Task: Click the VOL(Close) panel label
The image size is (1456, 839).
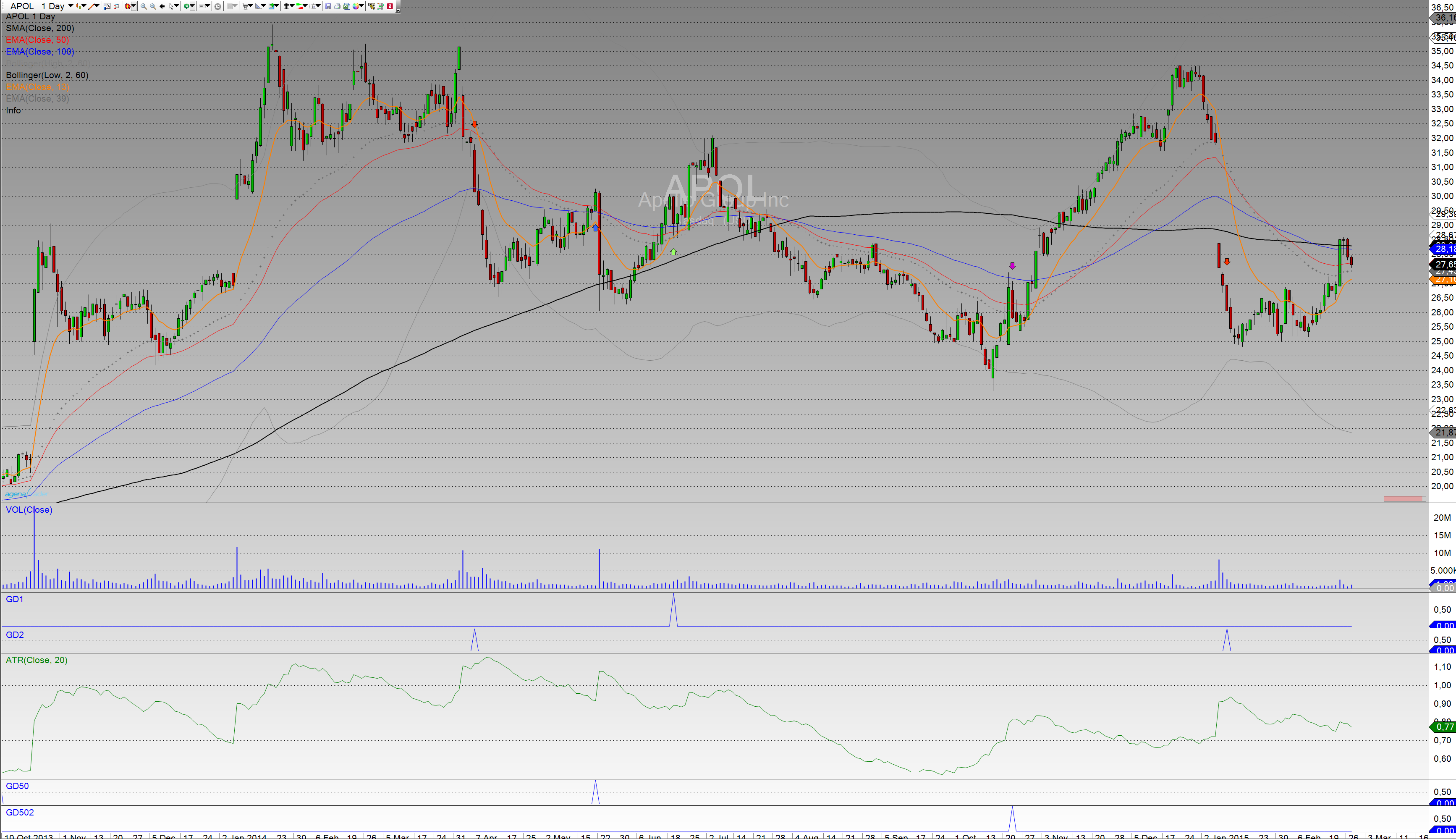Action: (29, 510)
